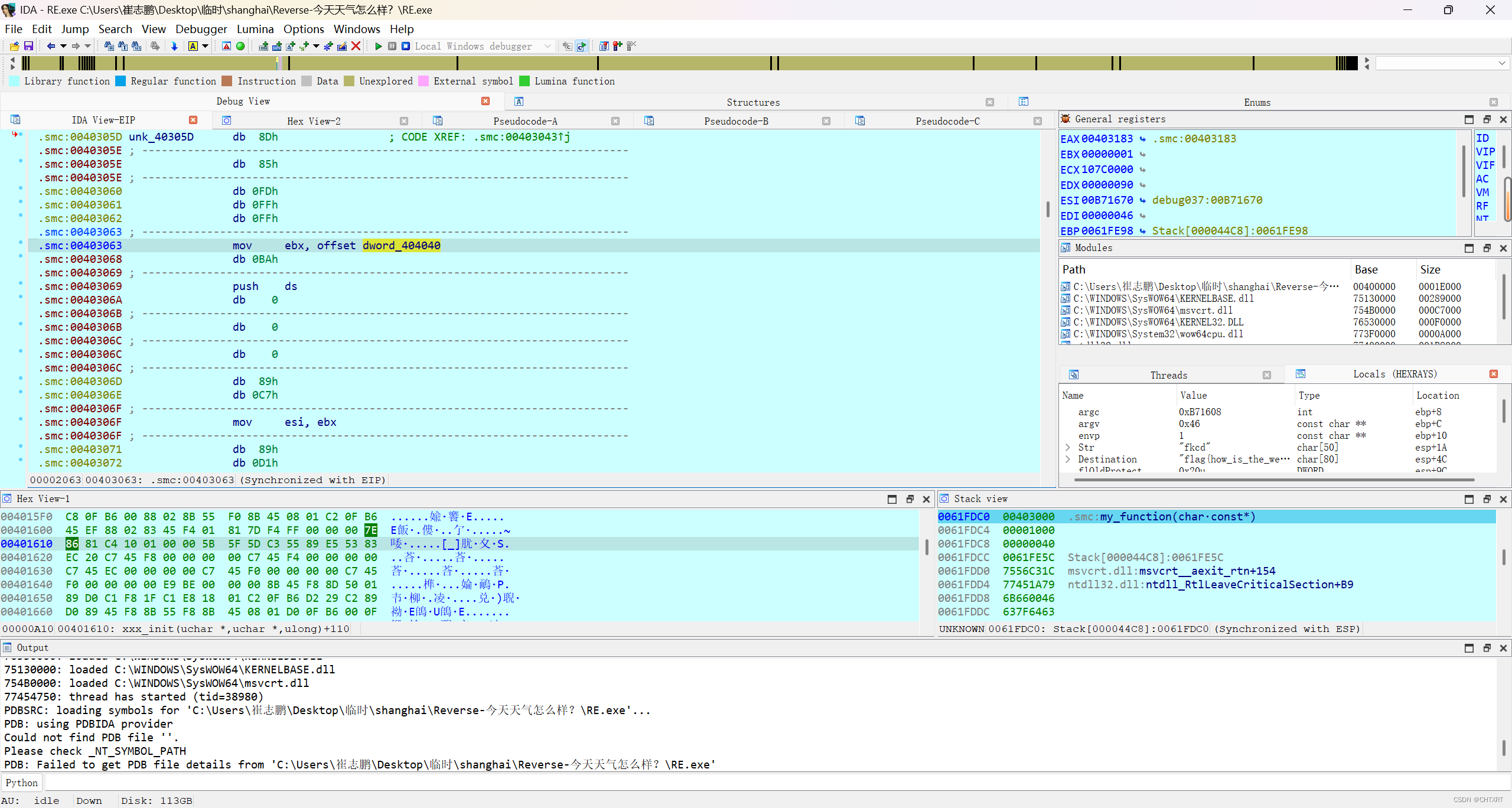Image resolution: width=1512 pixels, height=808 pixels.
Task: Click the Instruction legend color swatch
Action: 227,81
